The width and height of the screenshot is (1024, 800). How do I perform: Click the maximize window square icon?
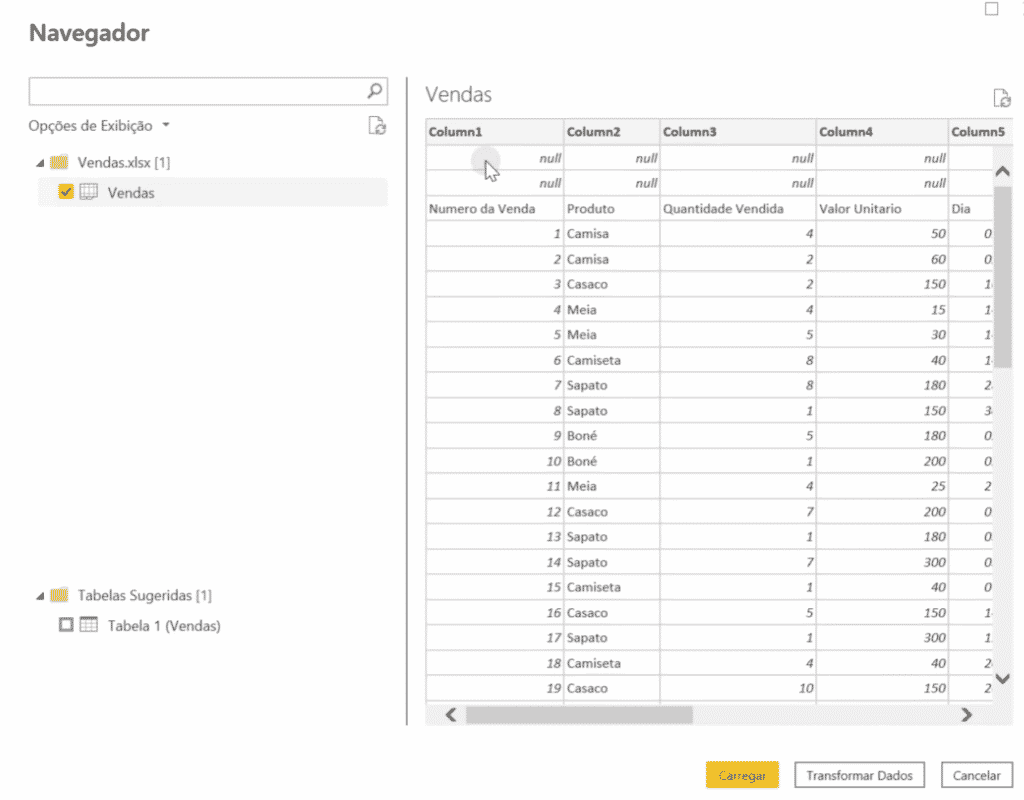click(x=991, y=9)
